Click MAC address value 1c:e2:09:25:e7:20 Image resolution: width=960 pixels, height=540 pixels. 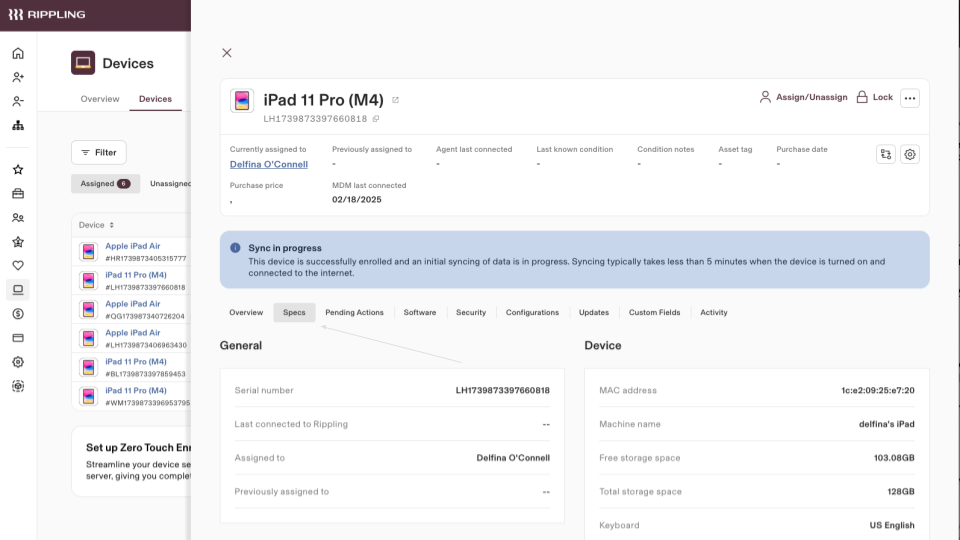(877, 390)
